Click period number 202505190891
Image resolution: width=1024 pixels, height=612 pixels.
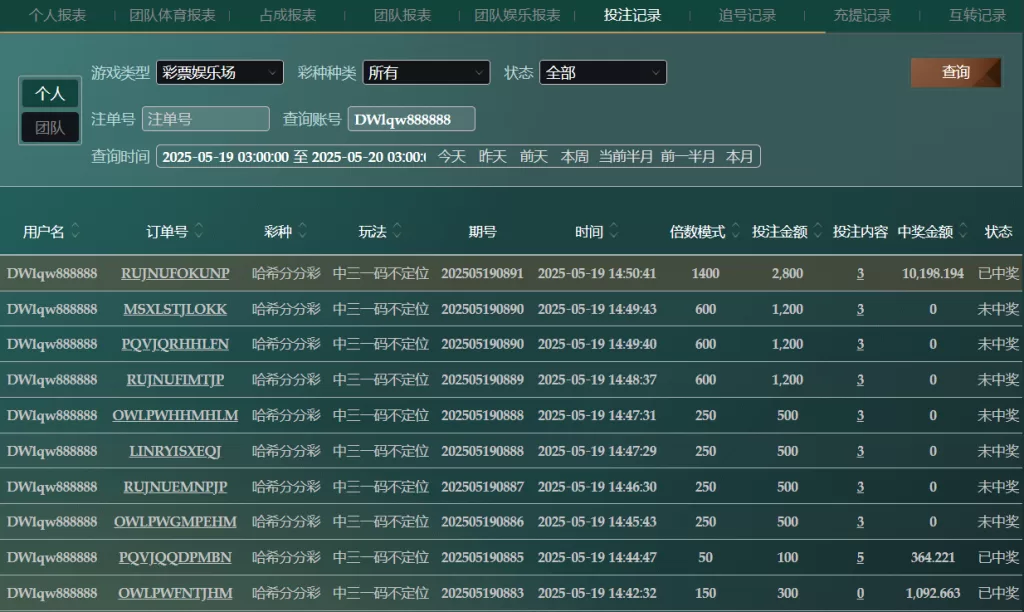(x=482, y=274)
